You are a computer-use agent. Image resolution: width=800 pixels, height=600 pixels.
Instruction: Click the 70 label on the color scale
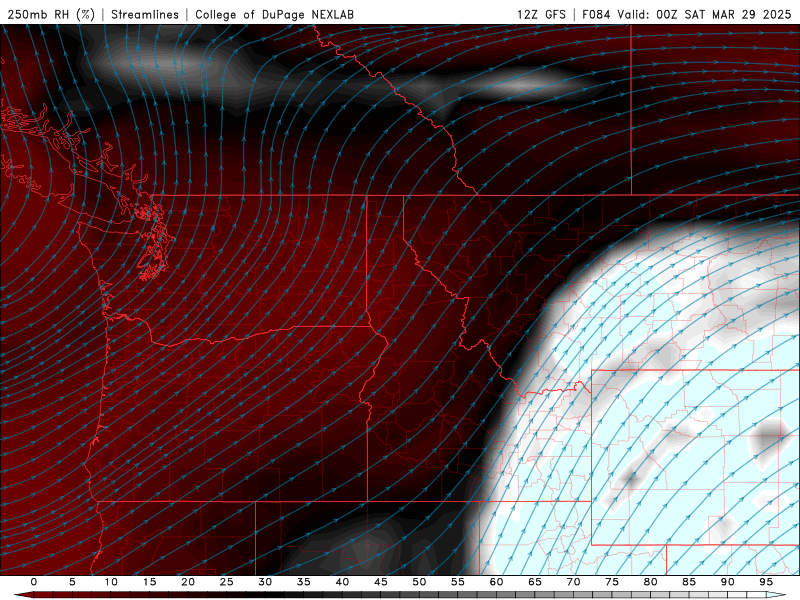coord(573,582)
